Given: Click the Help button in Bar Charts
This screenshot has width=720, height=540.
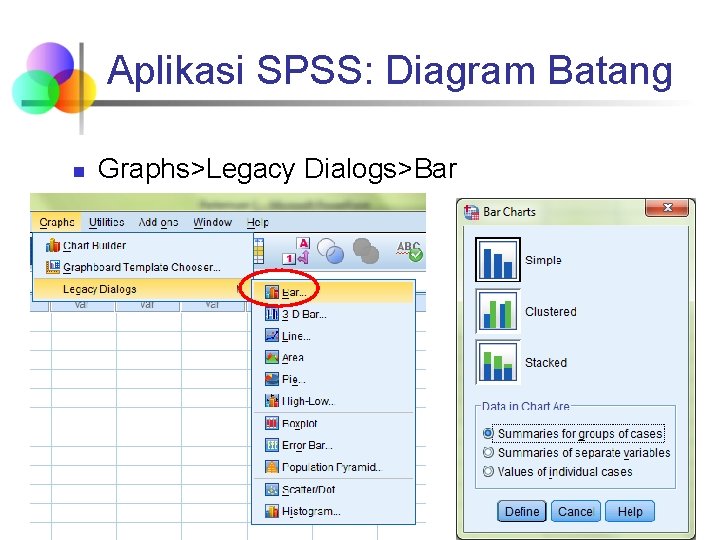Looking at the screenshot, I should pyautogui.click(x=630, y=512).
